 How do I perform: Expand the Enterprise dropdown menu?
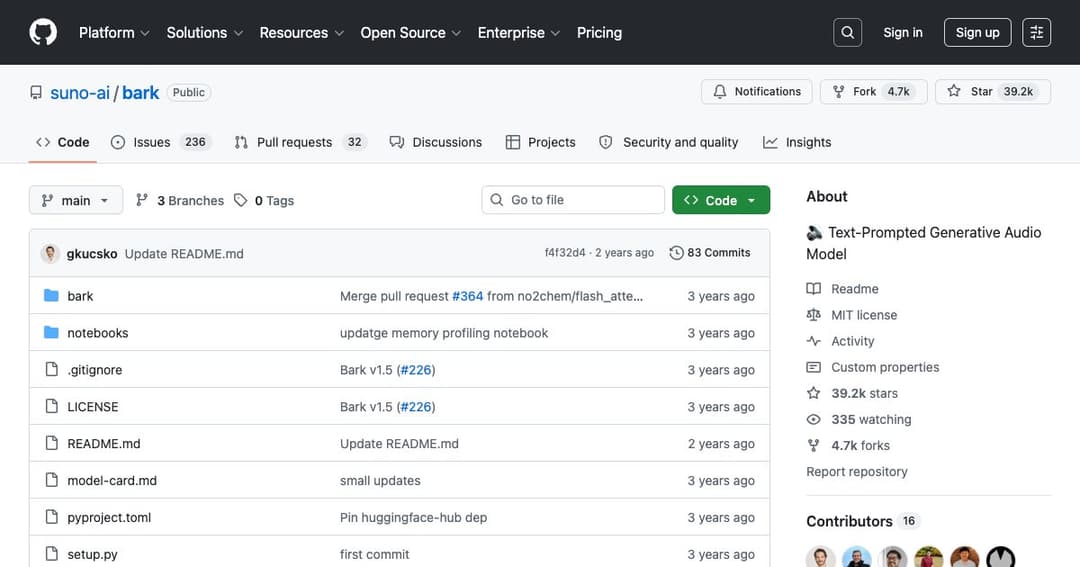click(519, 32)
